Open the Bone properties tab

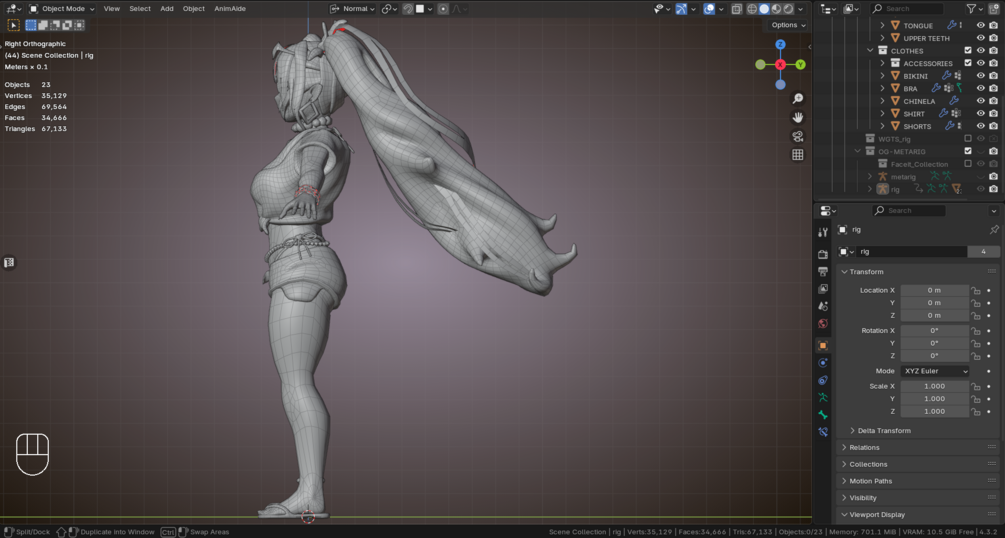click(823, 415)
